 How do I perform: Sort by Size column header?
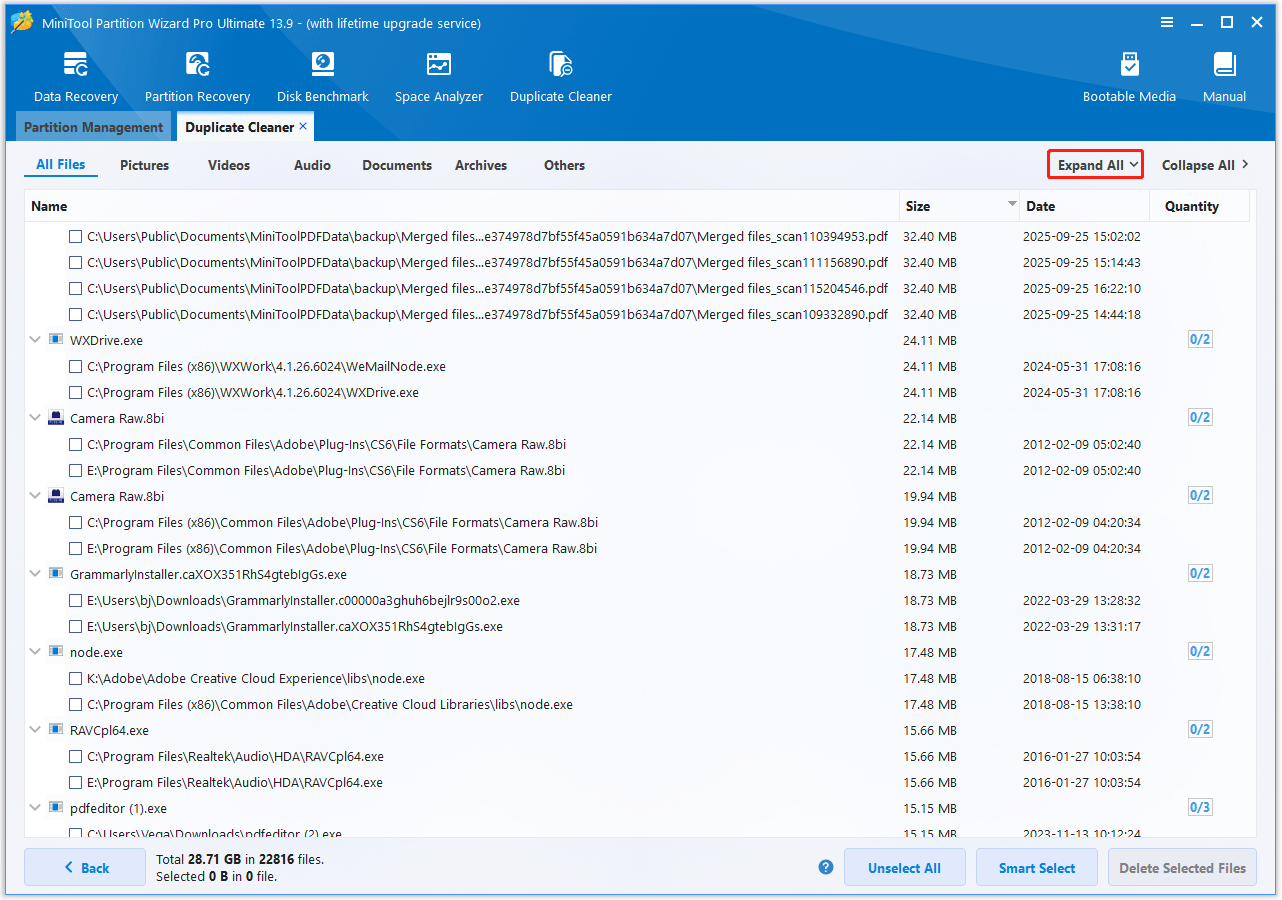pos(959,206)
